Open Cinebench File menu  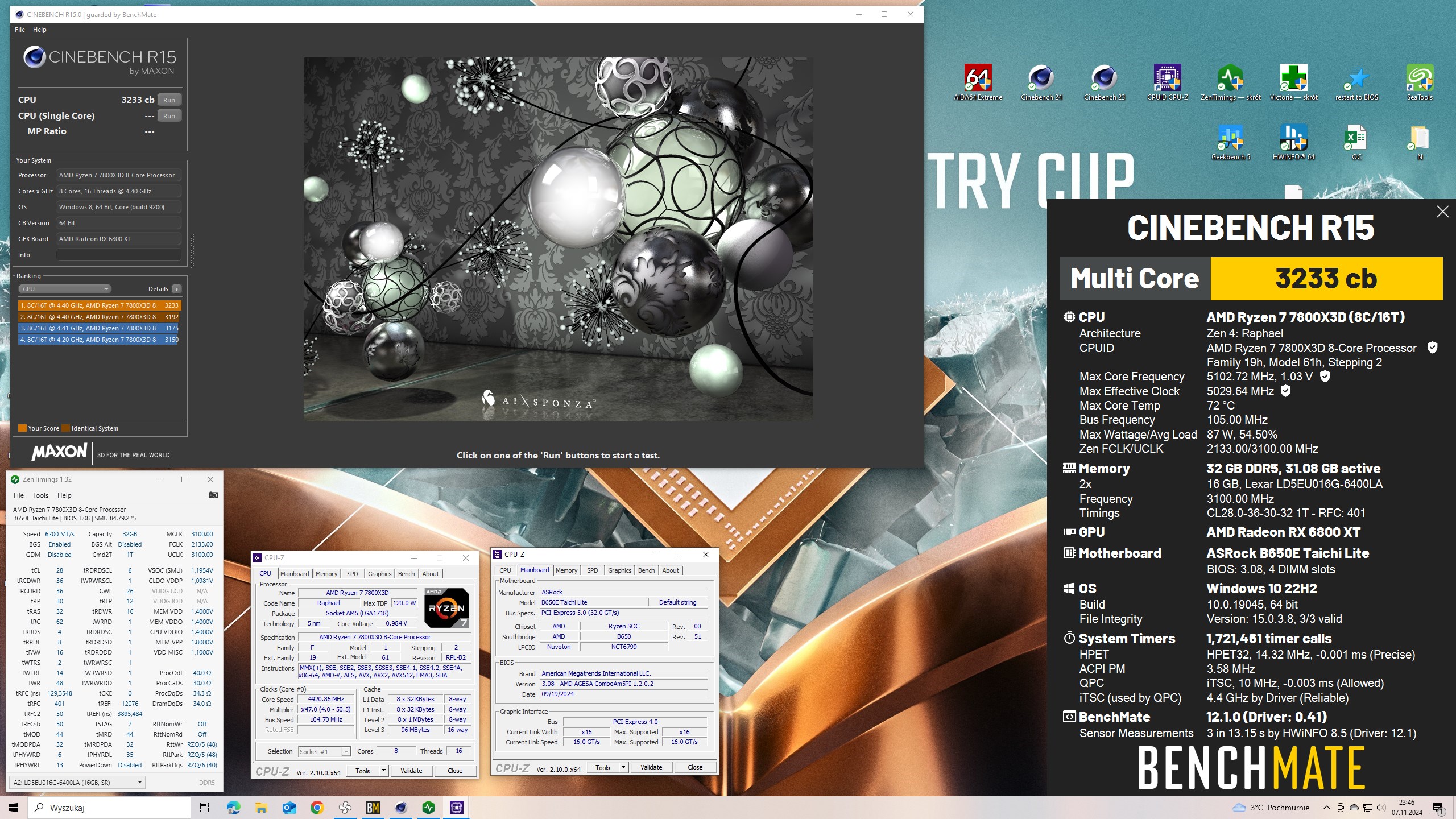click(20, 30)
